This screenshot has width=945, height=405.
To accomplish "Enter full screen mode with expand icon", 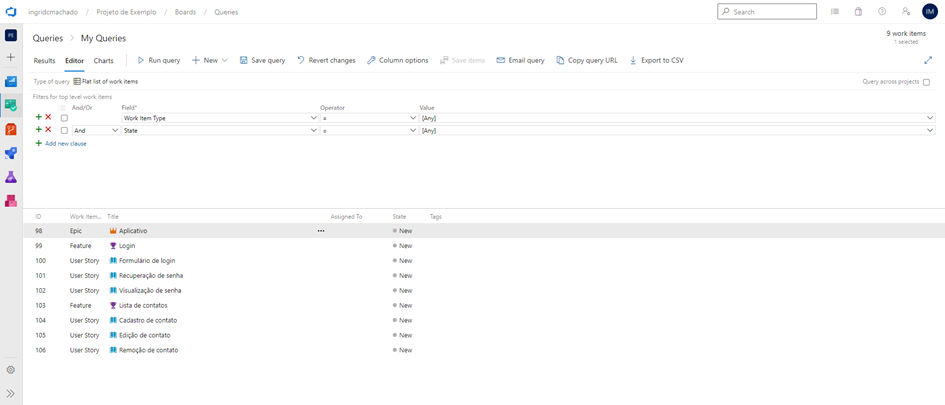I will [x=928, y=60].
